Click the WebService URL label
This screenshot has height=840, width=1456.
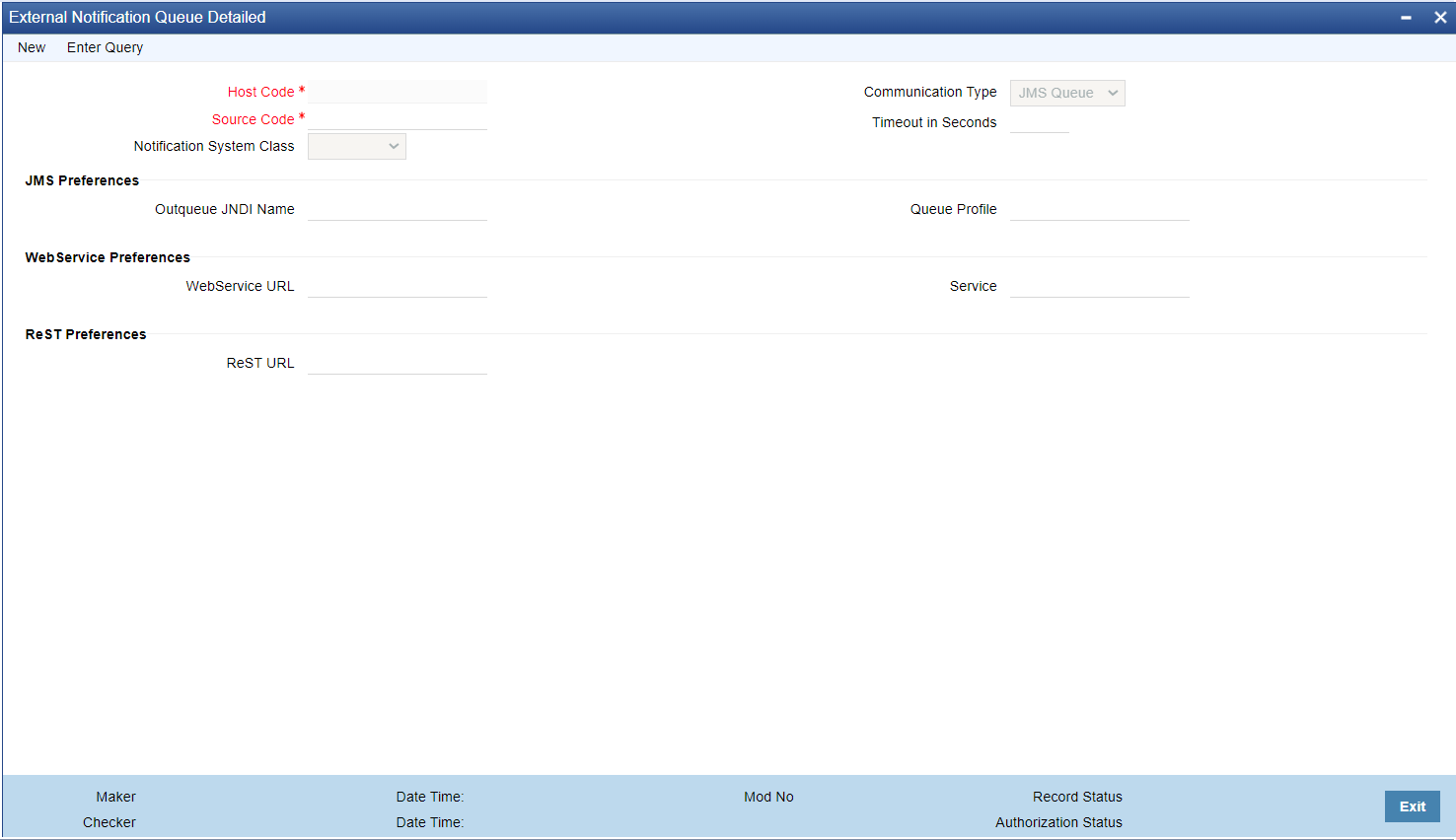240,286
